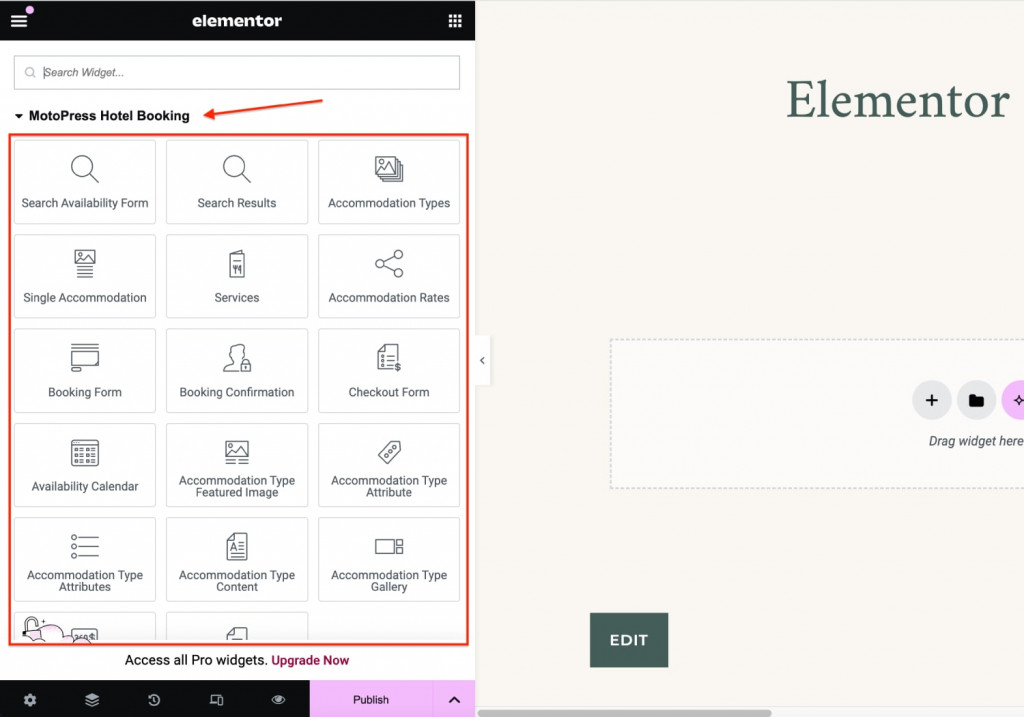The image size is (1024, 717).
Task: Open the revision History panel
Action: [x=154, y=700]
